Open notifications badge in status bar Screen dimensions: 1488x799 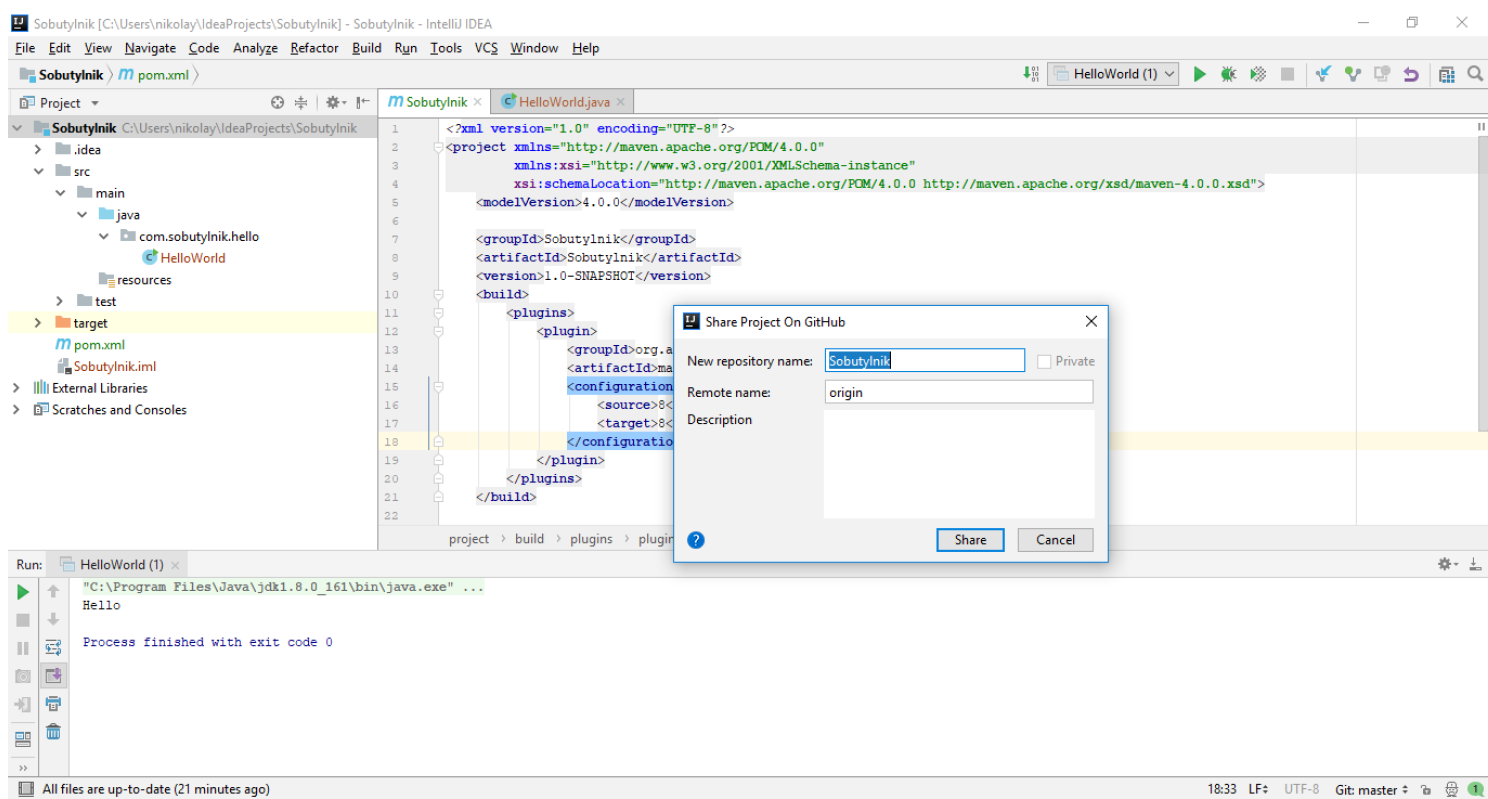1475,789
